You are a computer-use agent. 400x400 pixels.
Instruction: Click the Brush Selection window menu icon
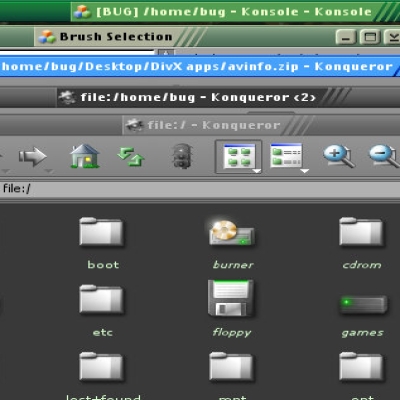pos(47,36)
